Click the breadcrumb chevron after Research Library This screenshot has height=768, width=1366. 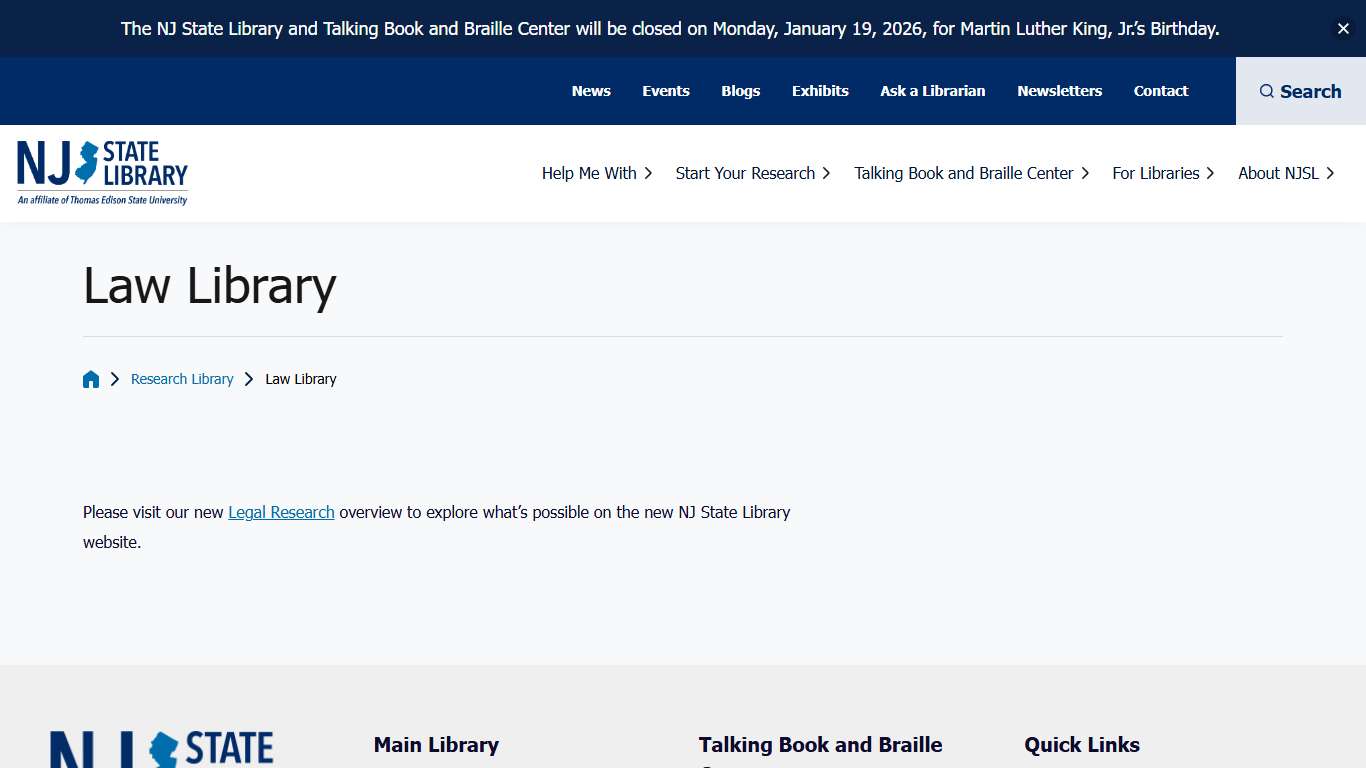[x=248, y=379]
